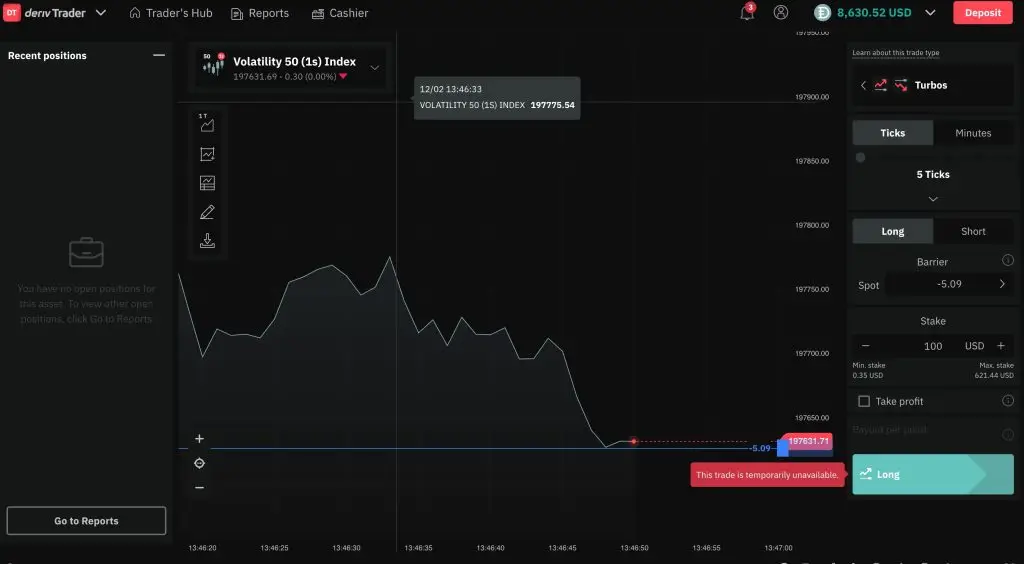
Task: Go back with trade type left arrow
Action: point(863,85)
